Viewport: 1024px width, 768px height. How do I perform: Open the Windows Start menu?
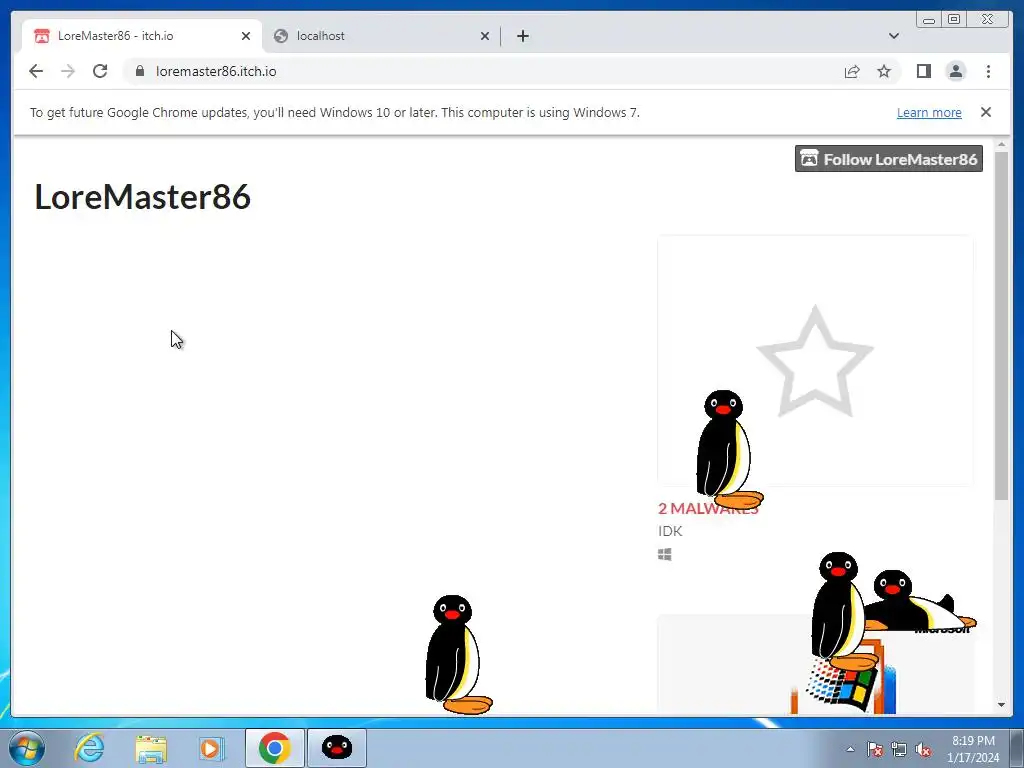point(27,748)
